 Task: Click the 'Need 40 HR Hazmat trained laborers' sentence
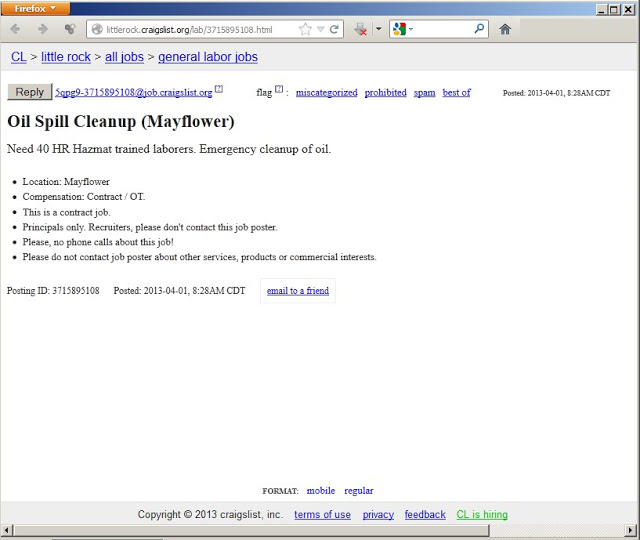pyautogui.click(x=169, y=149)
